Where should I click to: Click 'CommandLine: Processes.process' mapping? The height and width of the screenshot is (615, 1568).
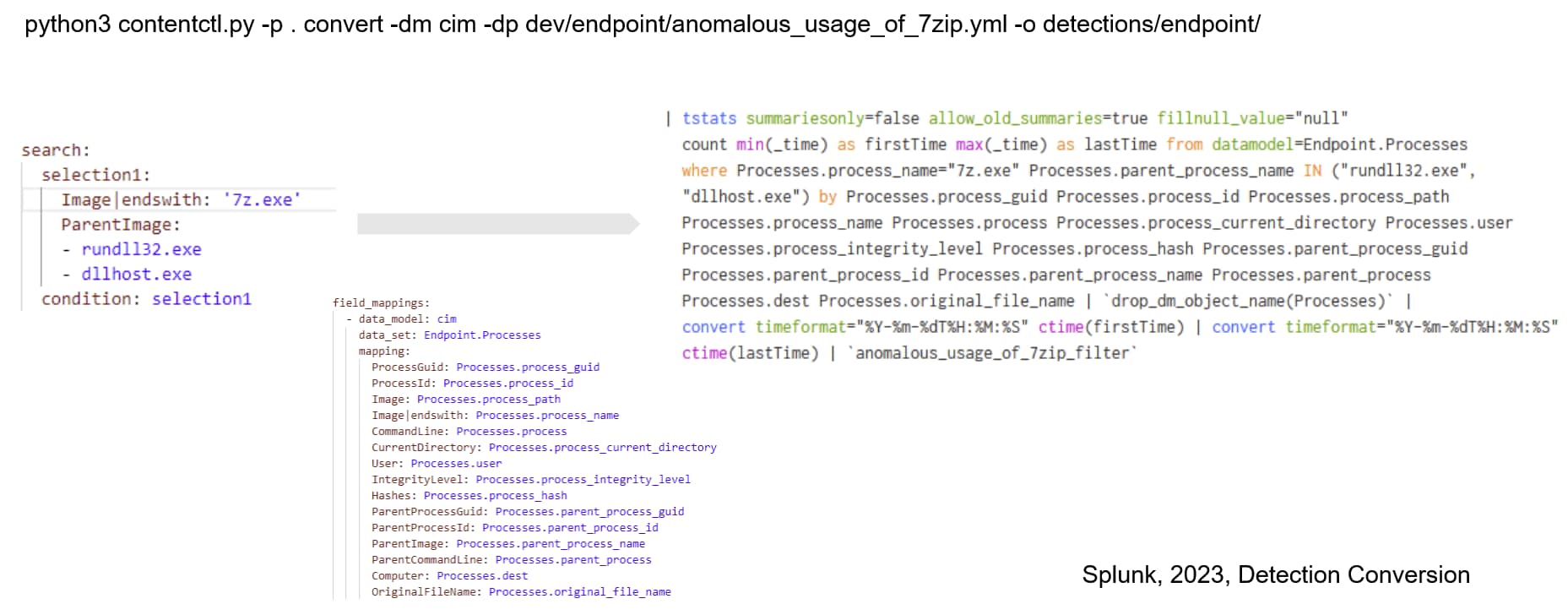click(469, 432)
